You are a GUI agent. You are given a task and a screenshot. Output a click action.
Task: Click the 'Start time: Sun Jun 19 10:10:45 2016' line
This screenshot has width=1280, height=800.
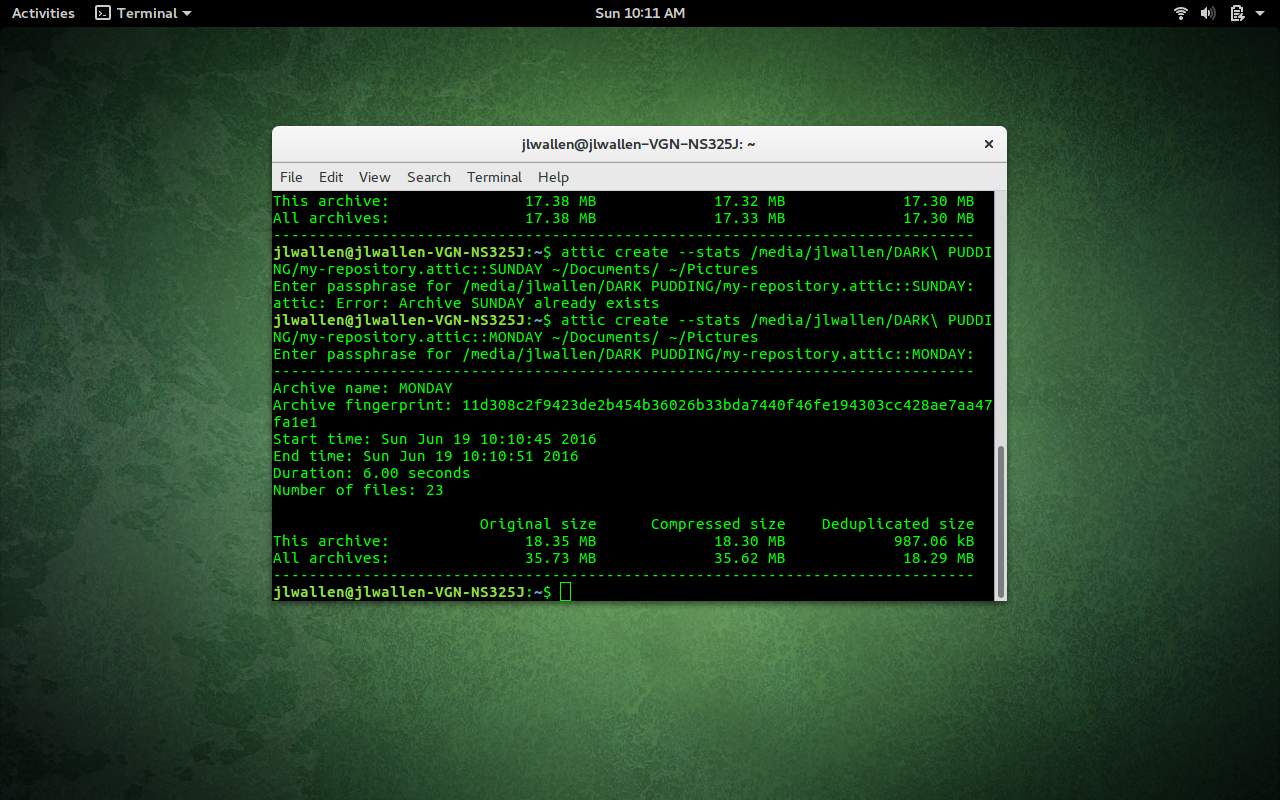point(435,439)
